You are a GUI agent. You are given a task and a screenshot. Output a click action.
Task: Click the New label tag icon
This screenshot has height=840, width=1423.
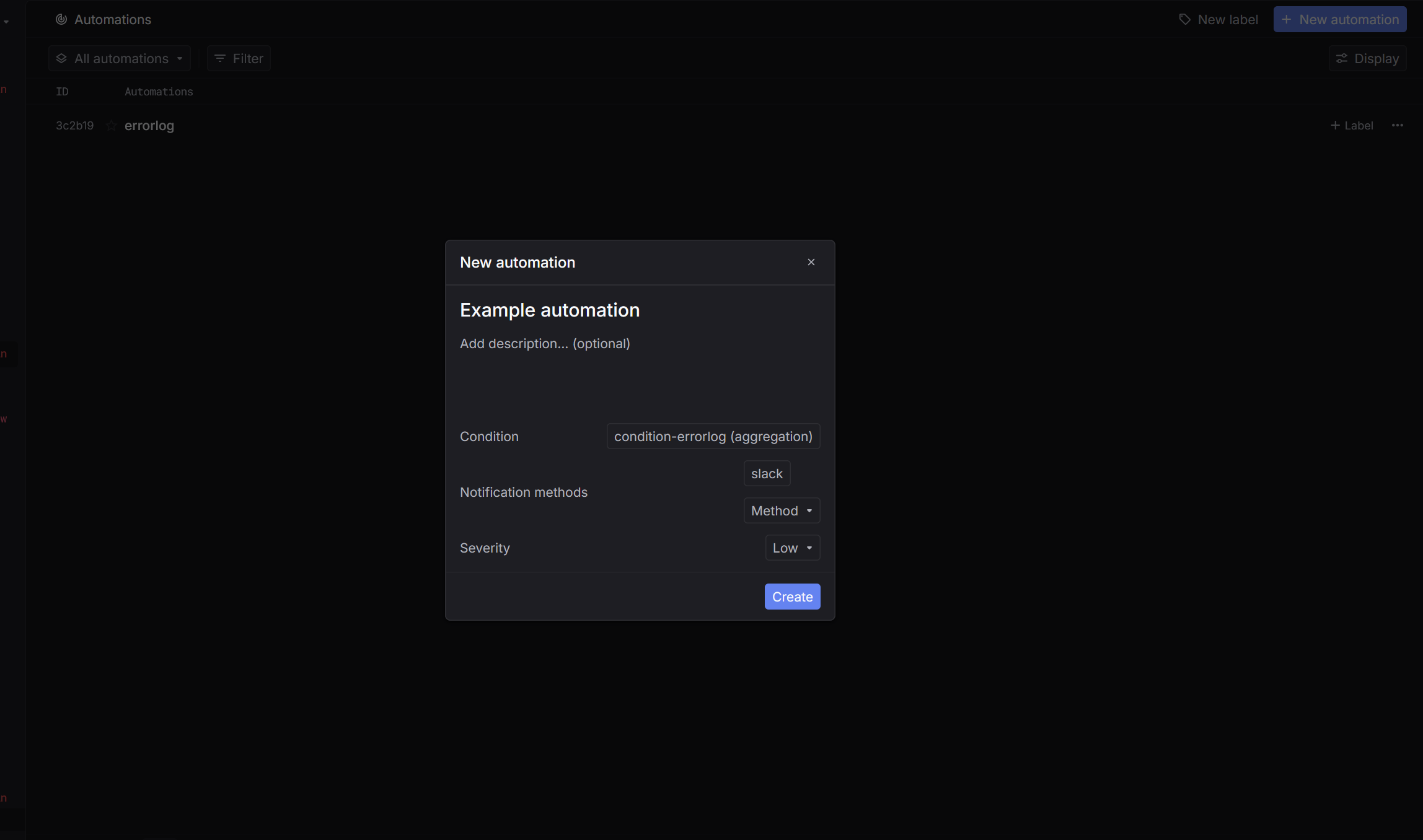[x=1184, y=19]
